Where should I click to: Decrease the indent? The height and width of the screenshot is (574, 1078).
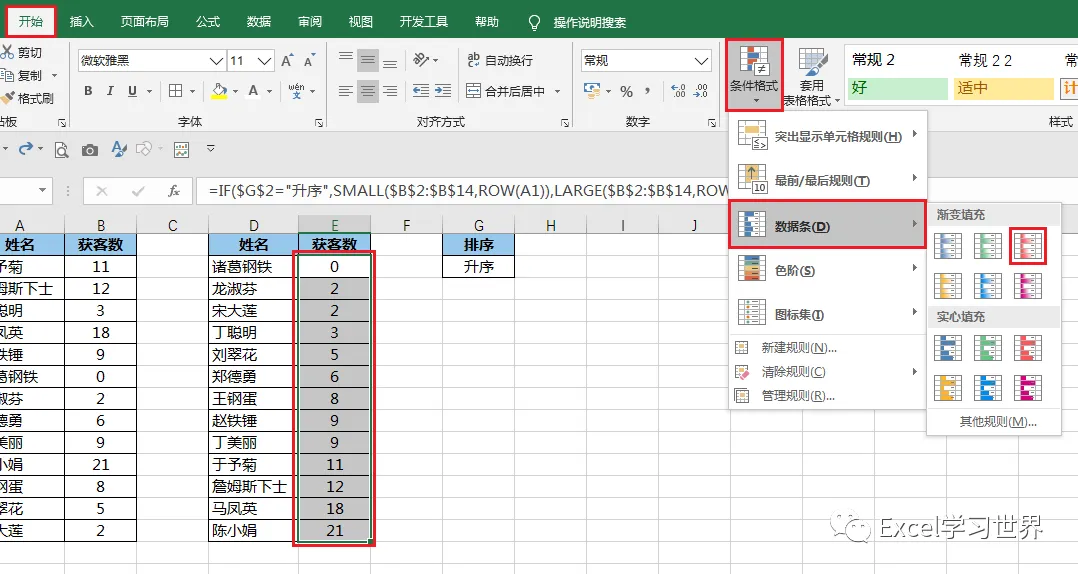coord(421,91)
